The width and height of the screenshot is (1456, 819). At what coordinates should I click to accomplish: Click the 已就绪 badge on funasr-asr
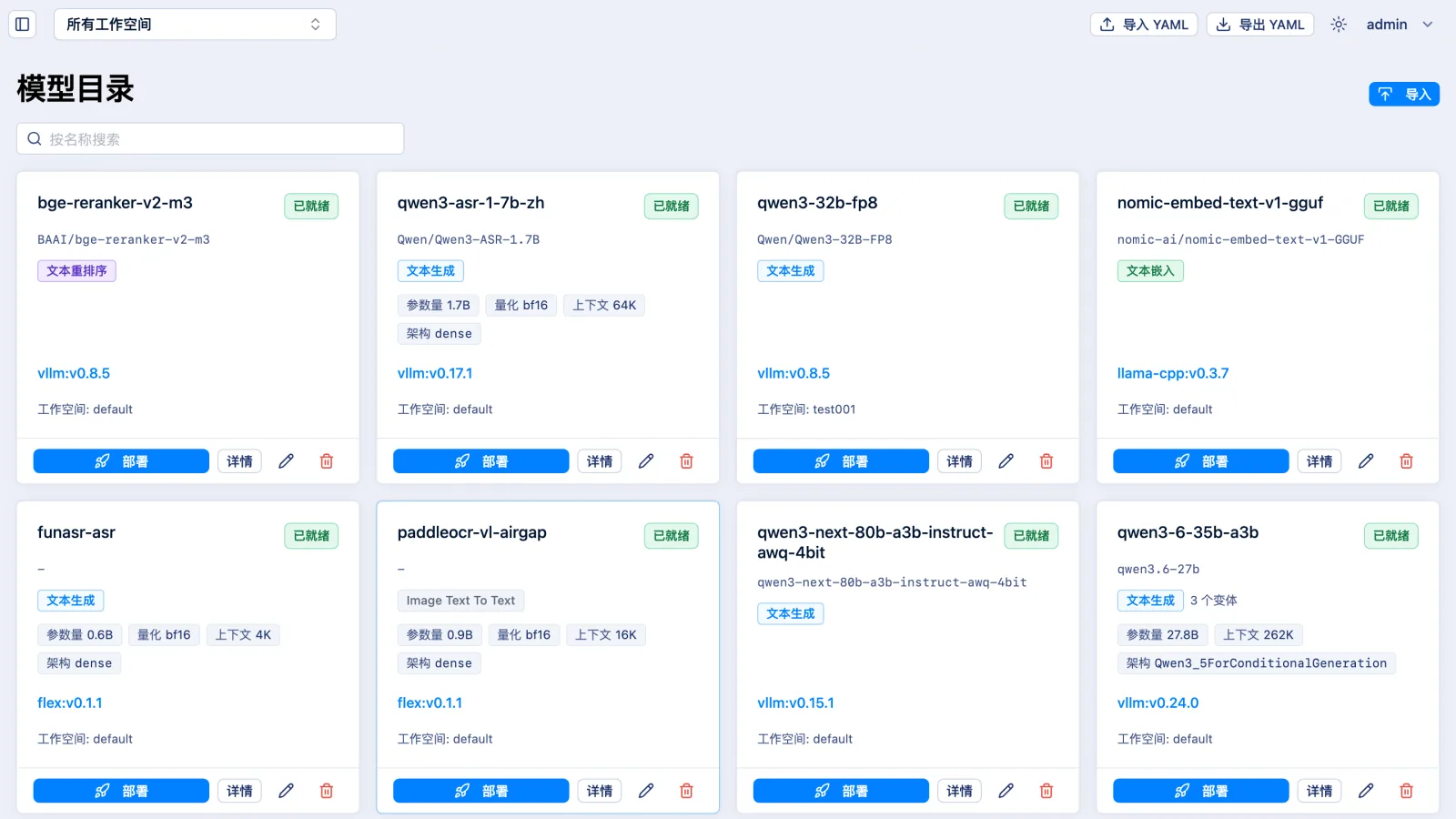(311, 536)
